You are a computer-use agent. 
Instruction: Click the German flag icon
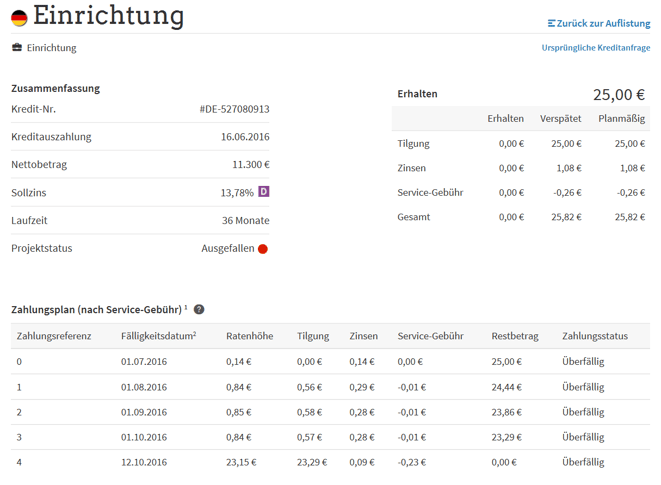click(x=19, y=18)
